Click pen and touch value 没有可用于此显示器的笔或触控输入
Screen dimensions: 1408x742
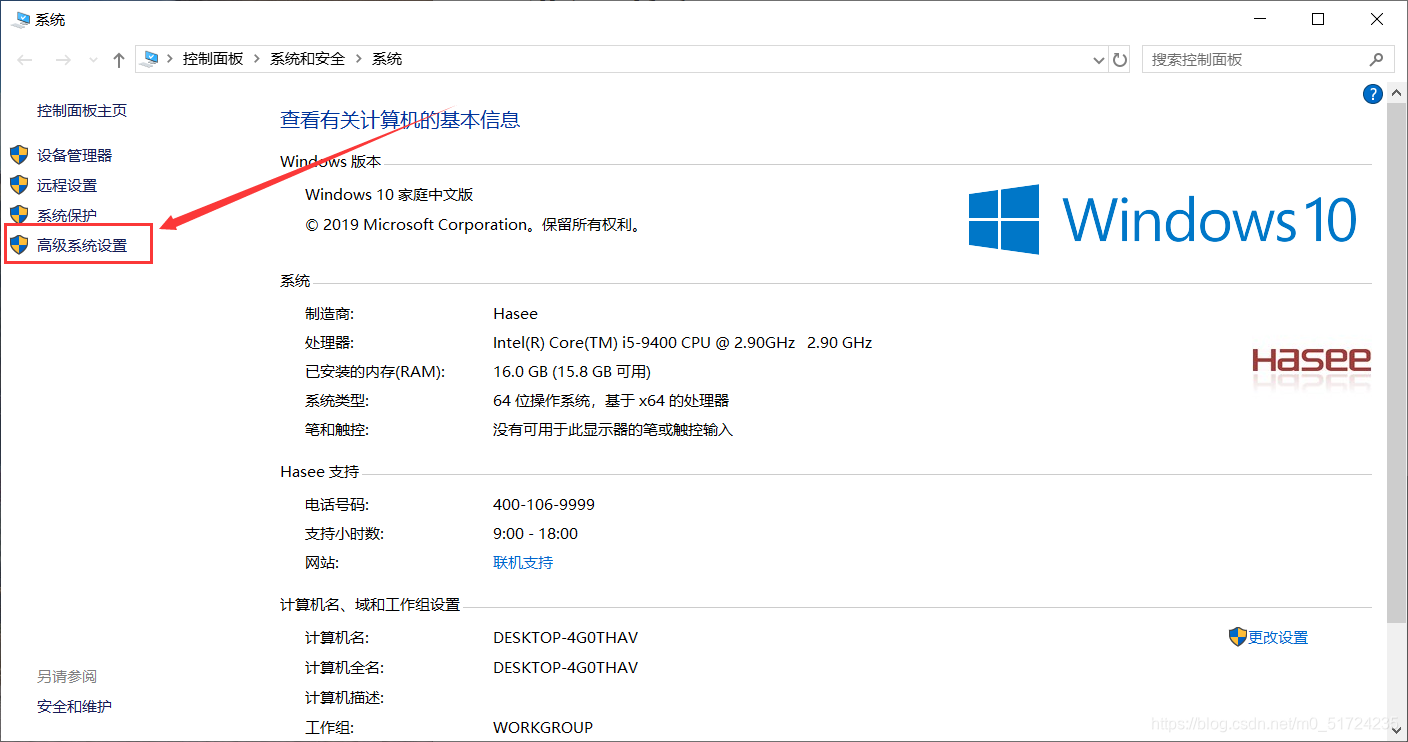point(613,430)
